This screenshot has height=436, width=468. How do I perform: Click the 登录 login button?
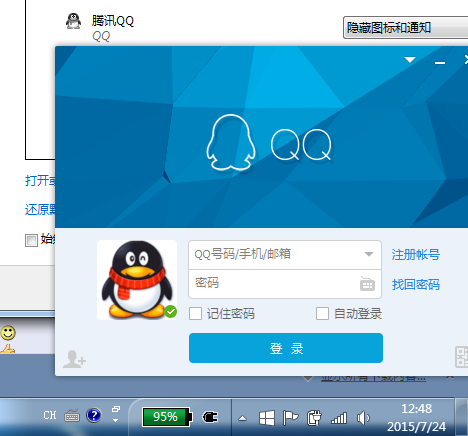coord(286,348)
